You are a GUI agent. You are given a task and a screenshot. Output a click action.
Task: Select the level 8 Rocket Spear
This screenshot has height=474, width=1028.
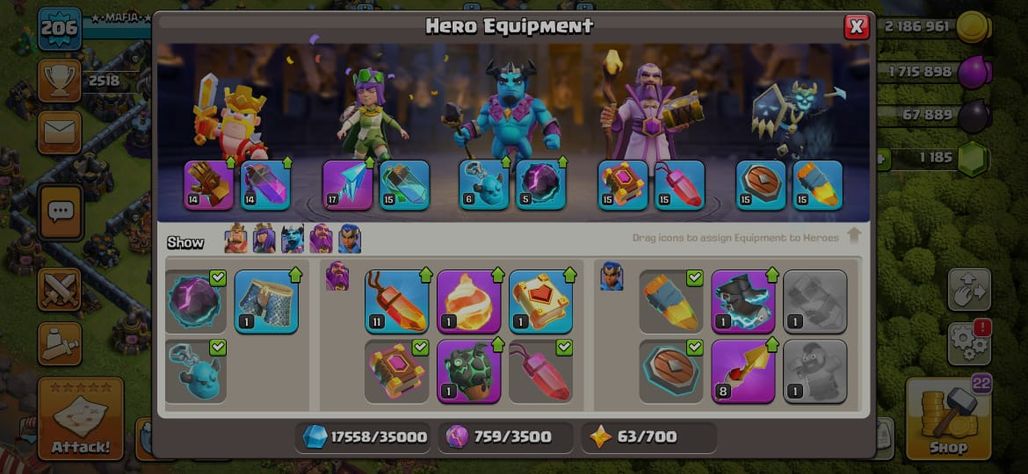point(743,371)
